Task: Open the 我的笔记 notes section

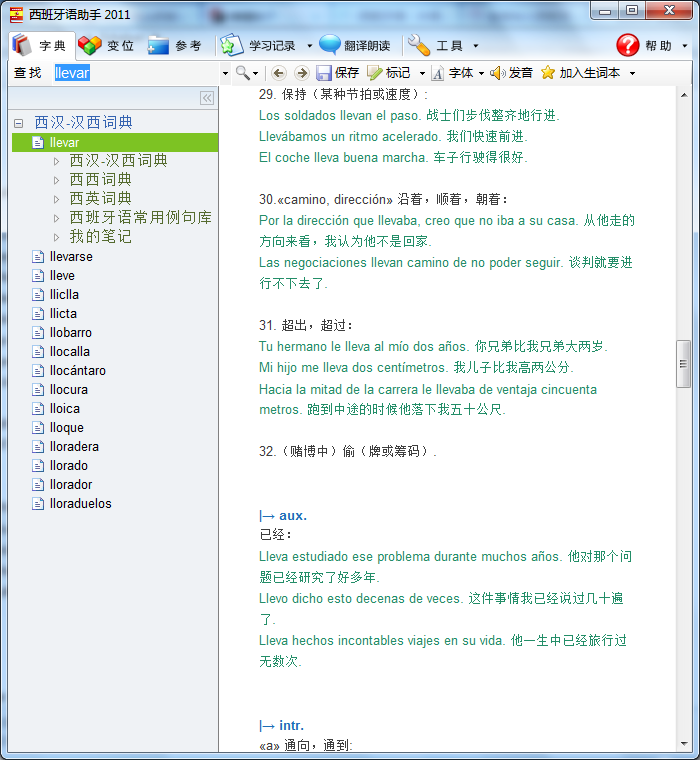Action: click(x=100, y=237)
